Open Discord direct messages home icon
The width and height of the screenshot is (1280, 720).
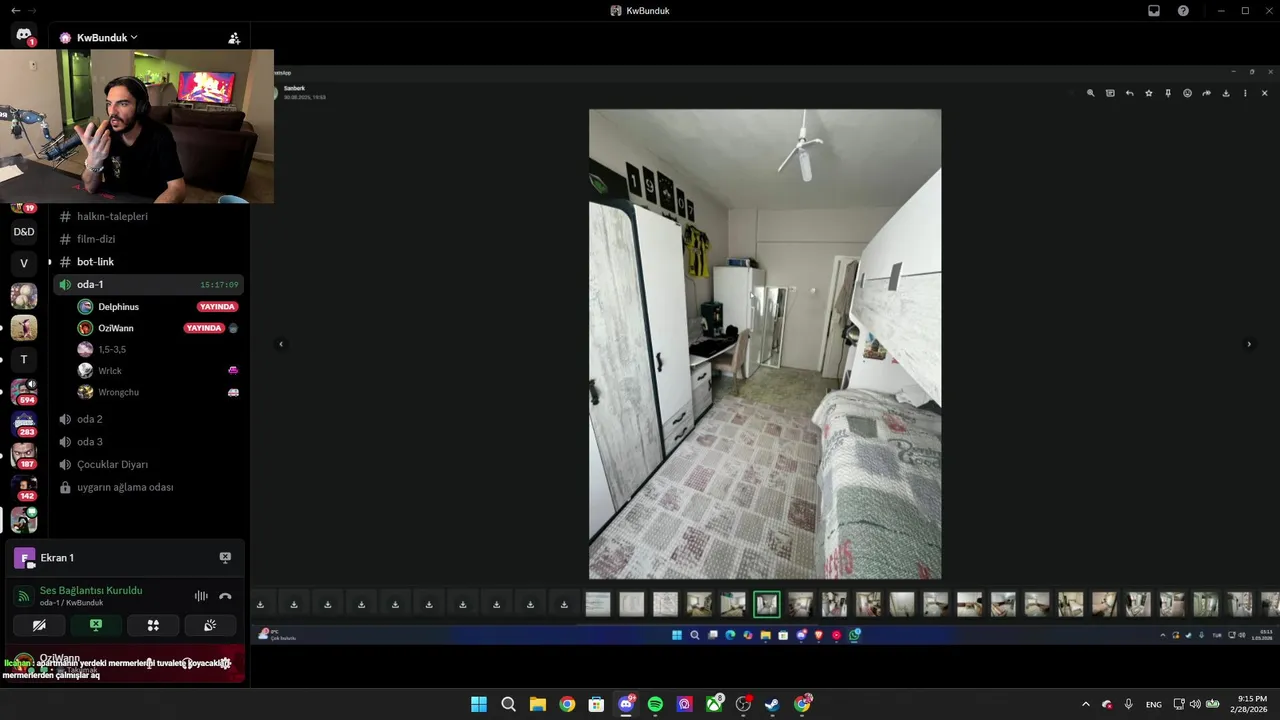pos(24,35)
